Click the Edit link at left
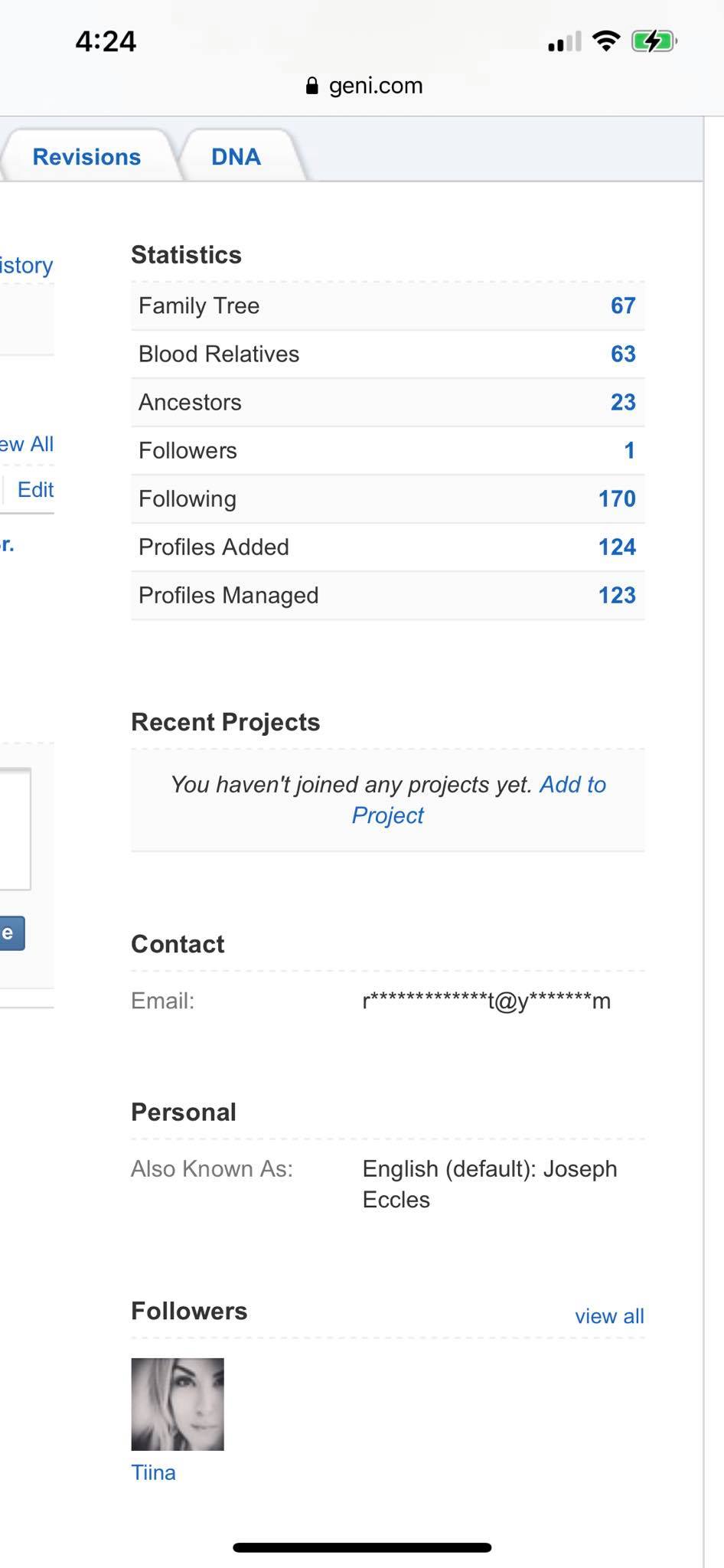Screen dimensions: 724x1568 coord(35,490)
